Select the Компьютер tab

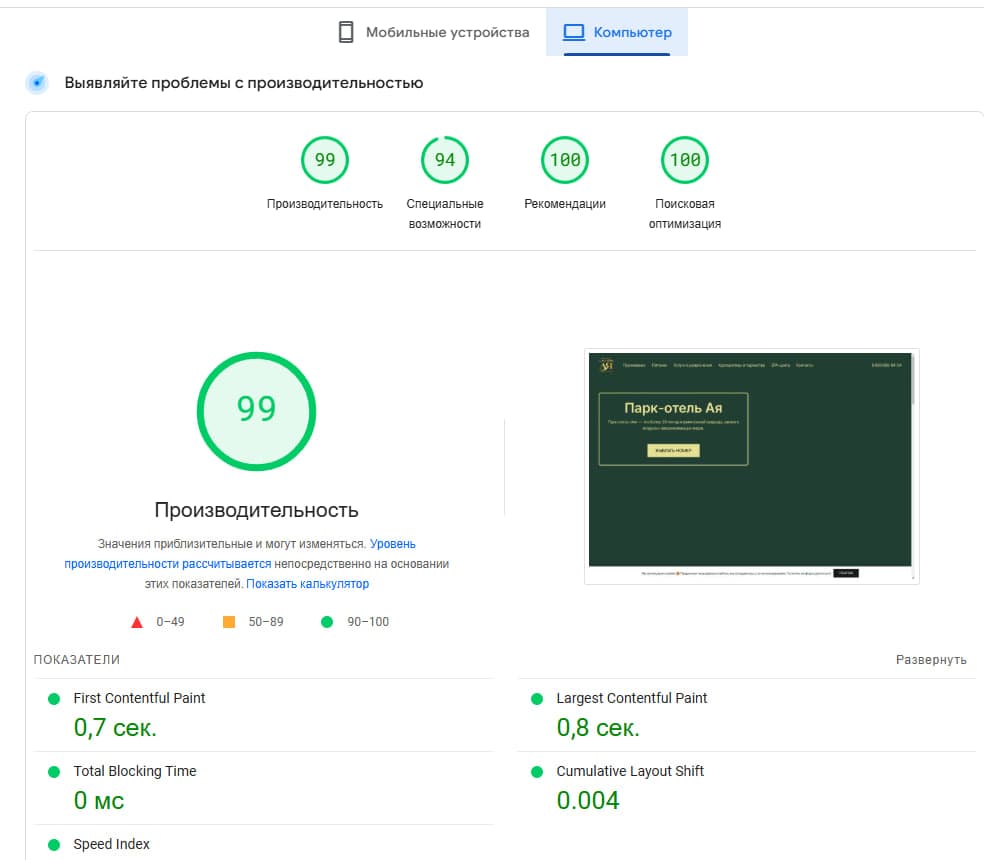coord(617,32)
